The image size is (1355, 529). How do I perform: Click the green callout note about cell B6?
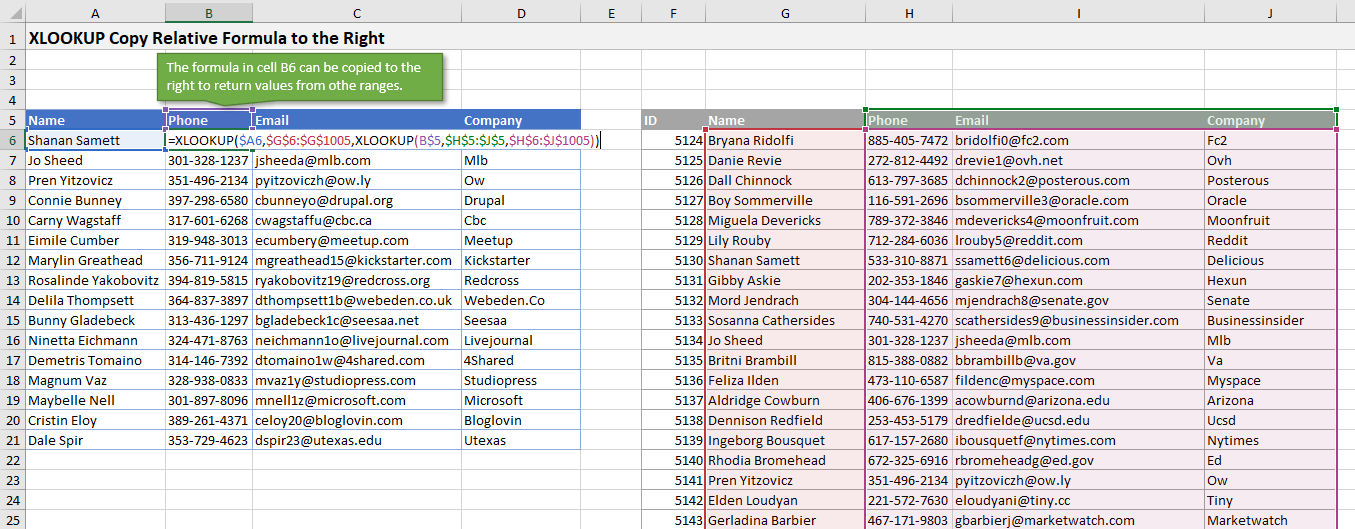(299, 77)
